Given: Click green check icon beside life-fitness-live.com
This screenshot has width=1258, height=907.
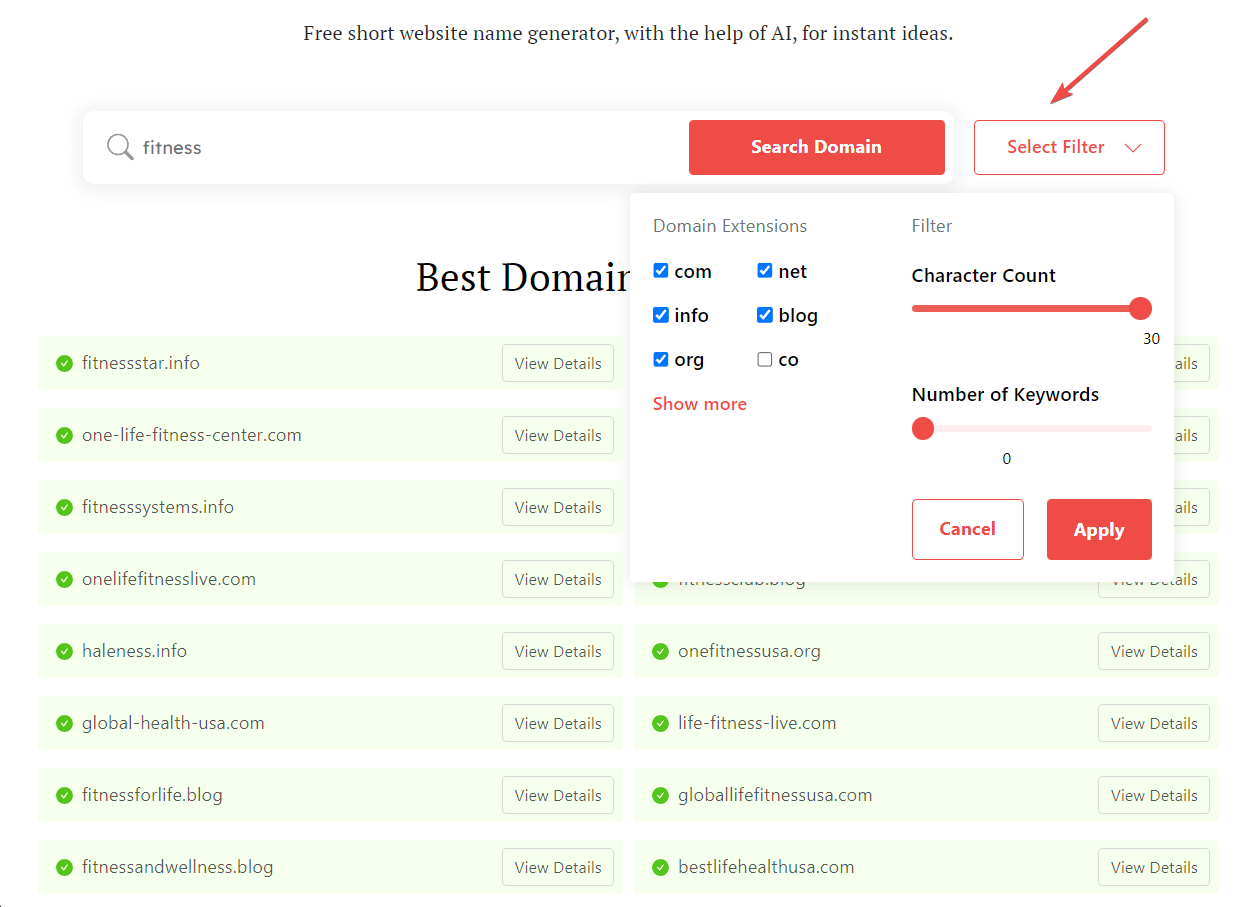Looking at the screenshot, I should (x=660, y=723).
